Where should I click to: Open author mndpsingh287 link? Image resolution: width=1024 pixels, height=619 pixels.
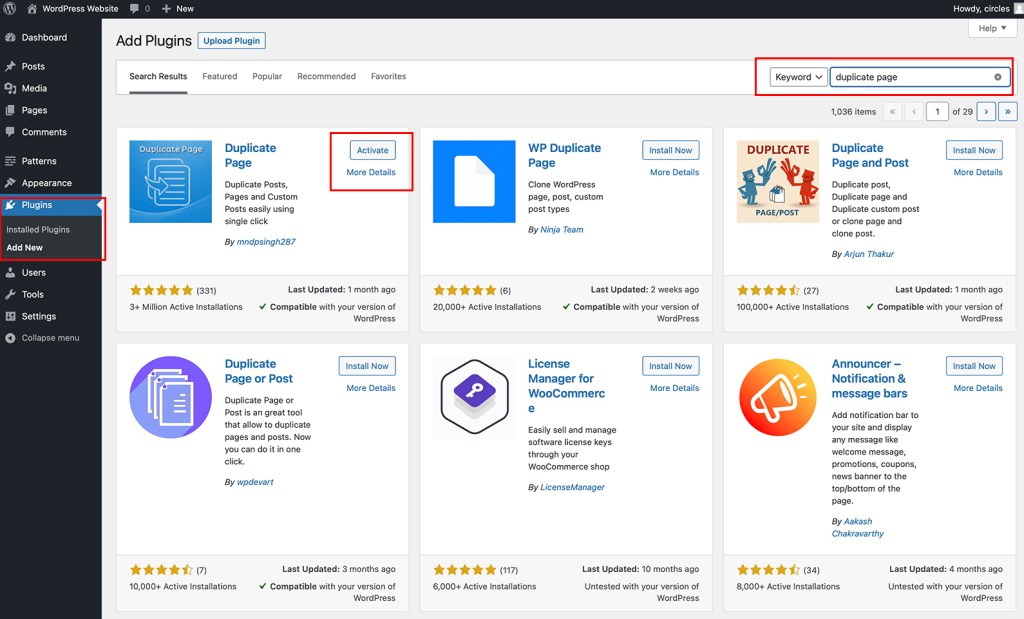tap(266, 242)
